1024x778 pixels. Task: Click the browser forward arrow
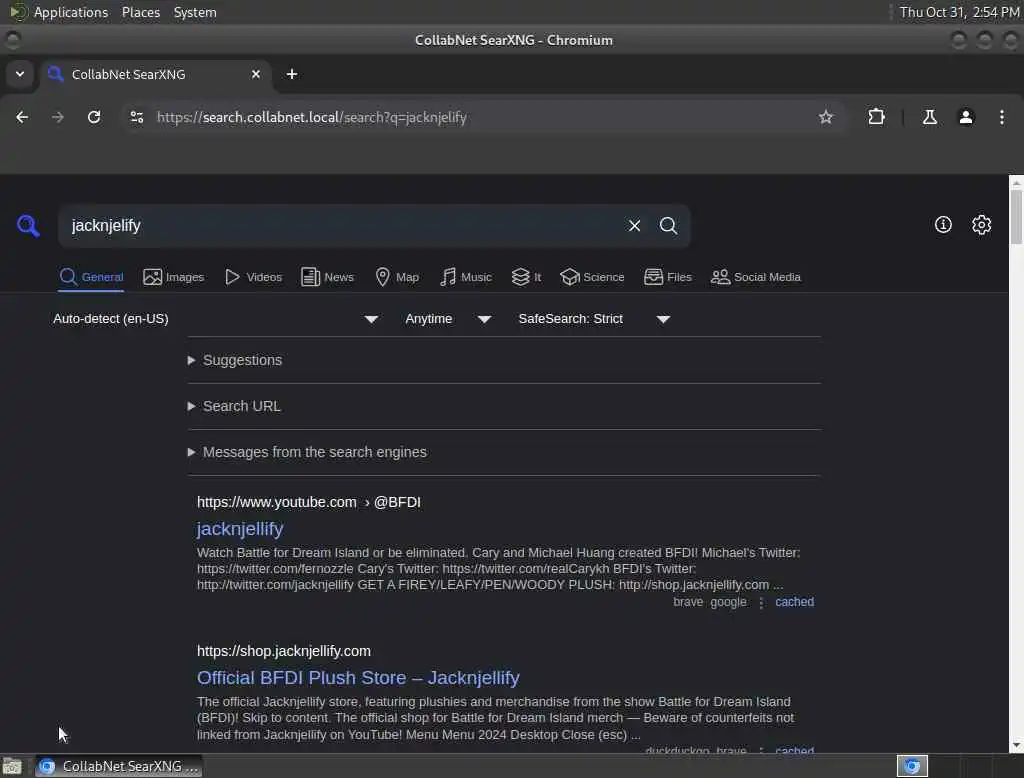coord(57,117)
